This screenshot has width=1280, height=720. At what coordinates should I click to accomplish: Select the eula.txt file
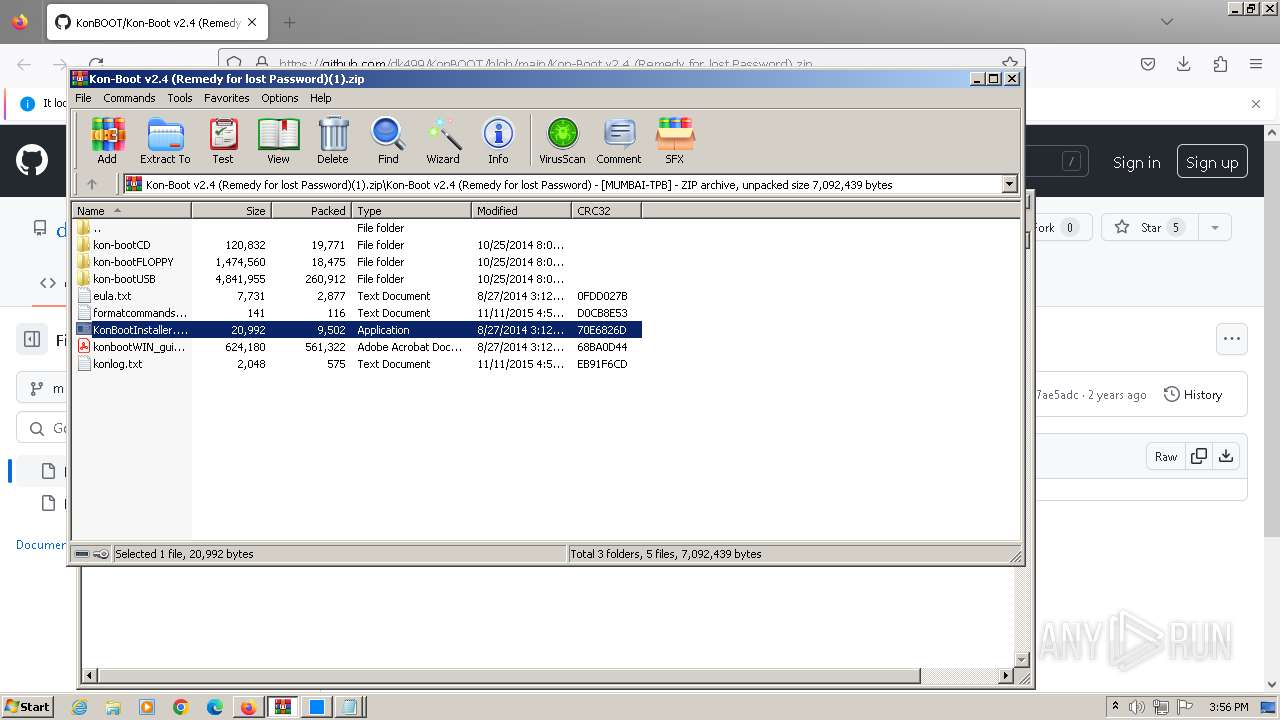click(357, 296)
